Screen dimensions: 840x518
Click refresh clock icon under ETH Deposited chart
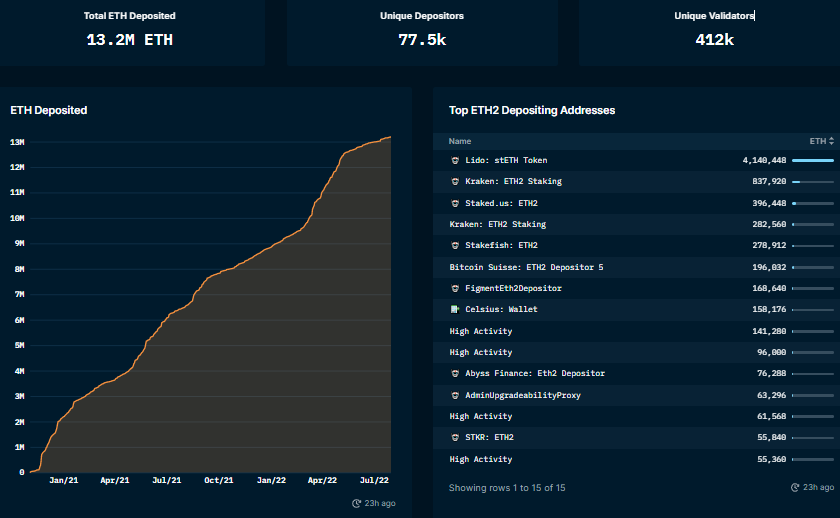coord(357,503)
